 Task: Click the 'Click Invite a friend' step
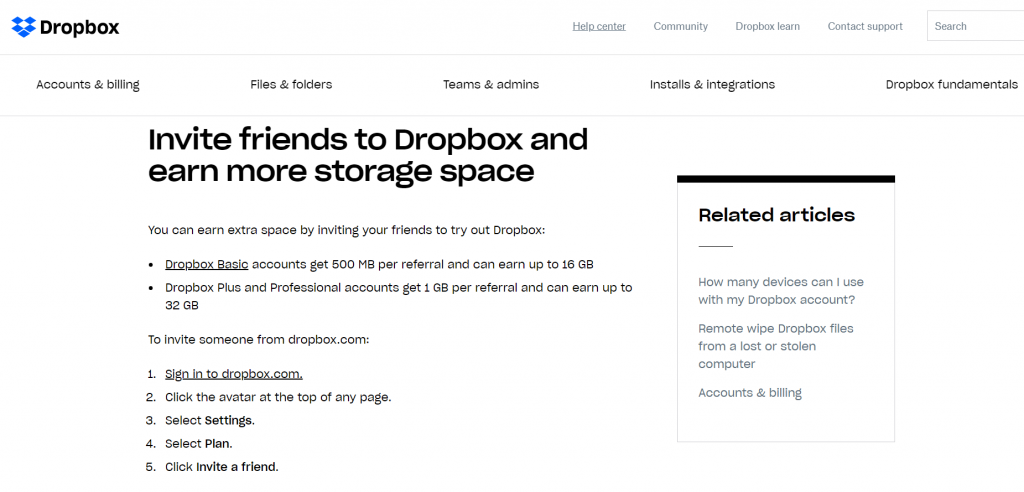(x=221, y=467)
